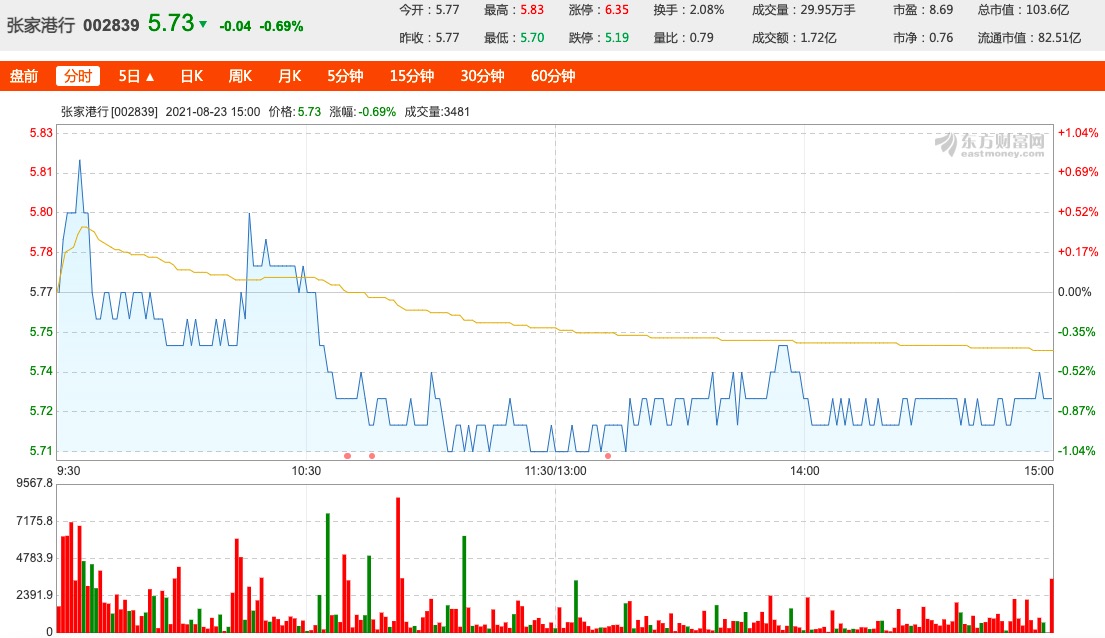This screenshot has height=638, width=1105.
Task: Switch to the 盘前 pre-market tab
Action: pos(24,76)
